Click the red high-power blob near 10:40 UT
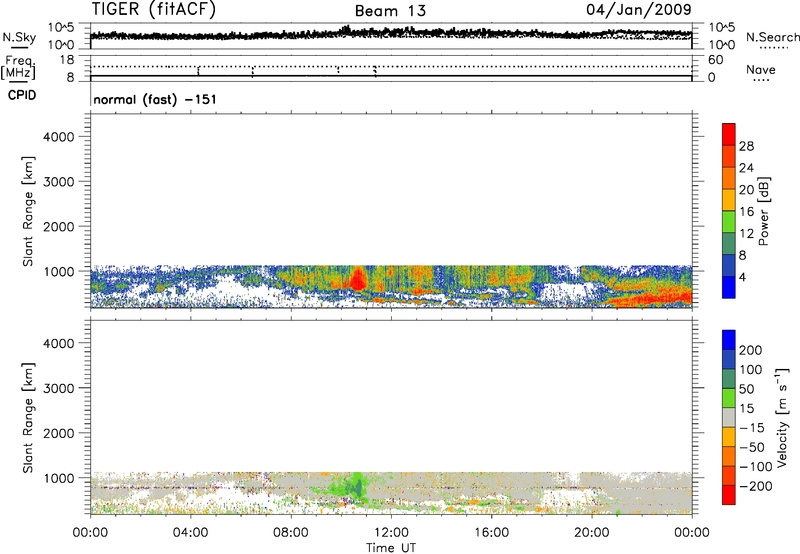This screenshot has height=554, width=800. click(x=358, y=280)
